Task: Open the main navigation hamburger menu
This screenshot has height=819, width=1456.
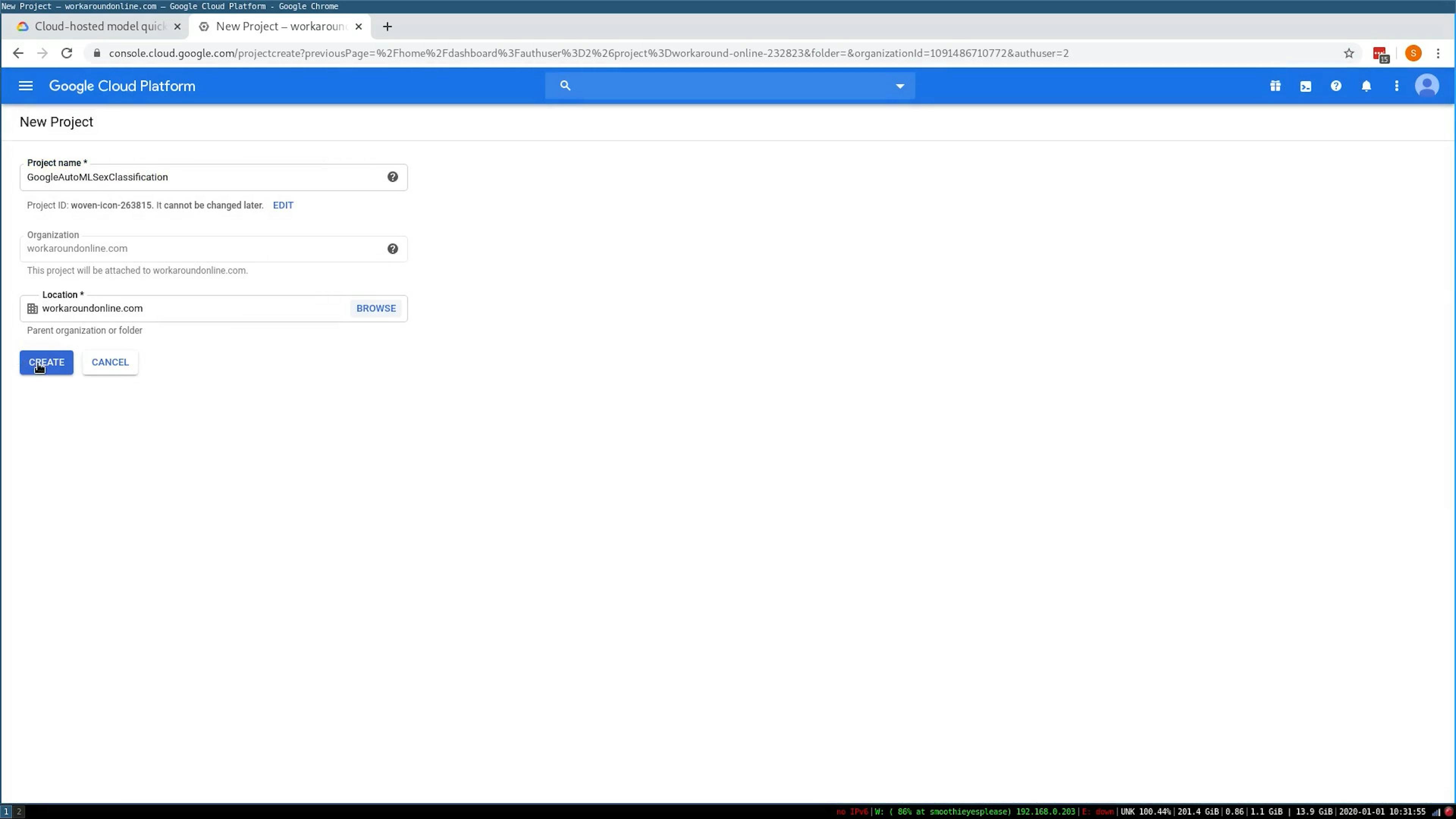Action: click(x=25, y=86)
